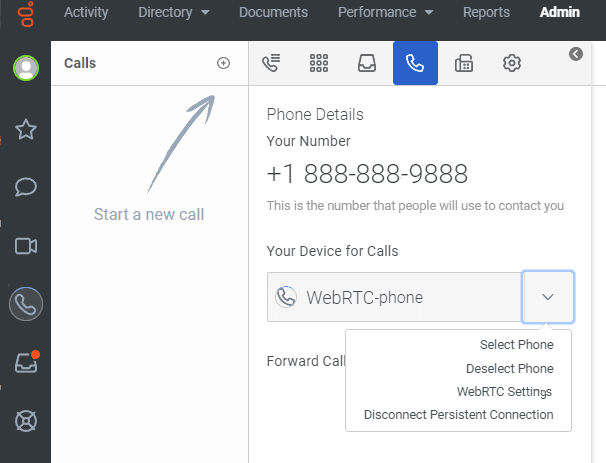Click user avatar status icon

[x=25, y=68]
